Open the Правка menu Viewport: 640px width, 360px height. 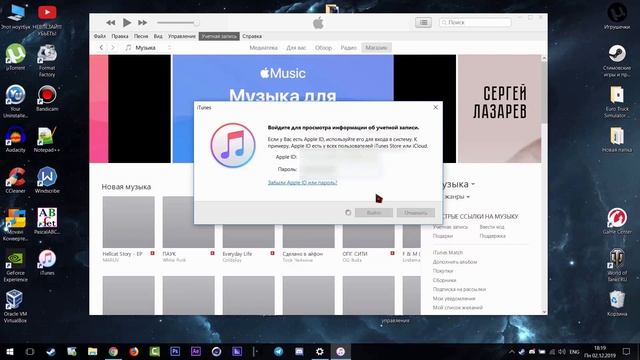click(x=120, y=36)
